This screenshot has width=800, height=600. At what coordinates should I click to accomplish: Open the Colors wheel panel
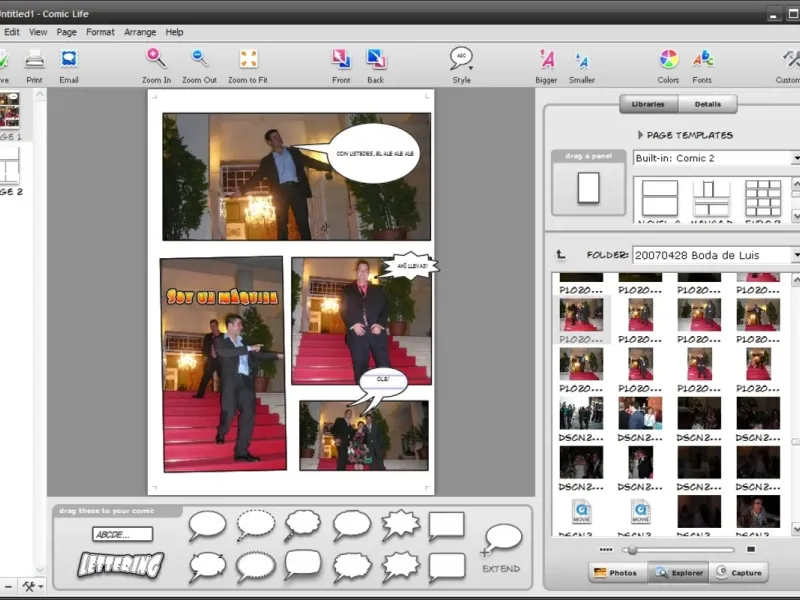668,59
